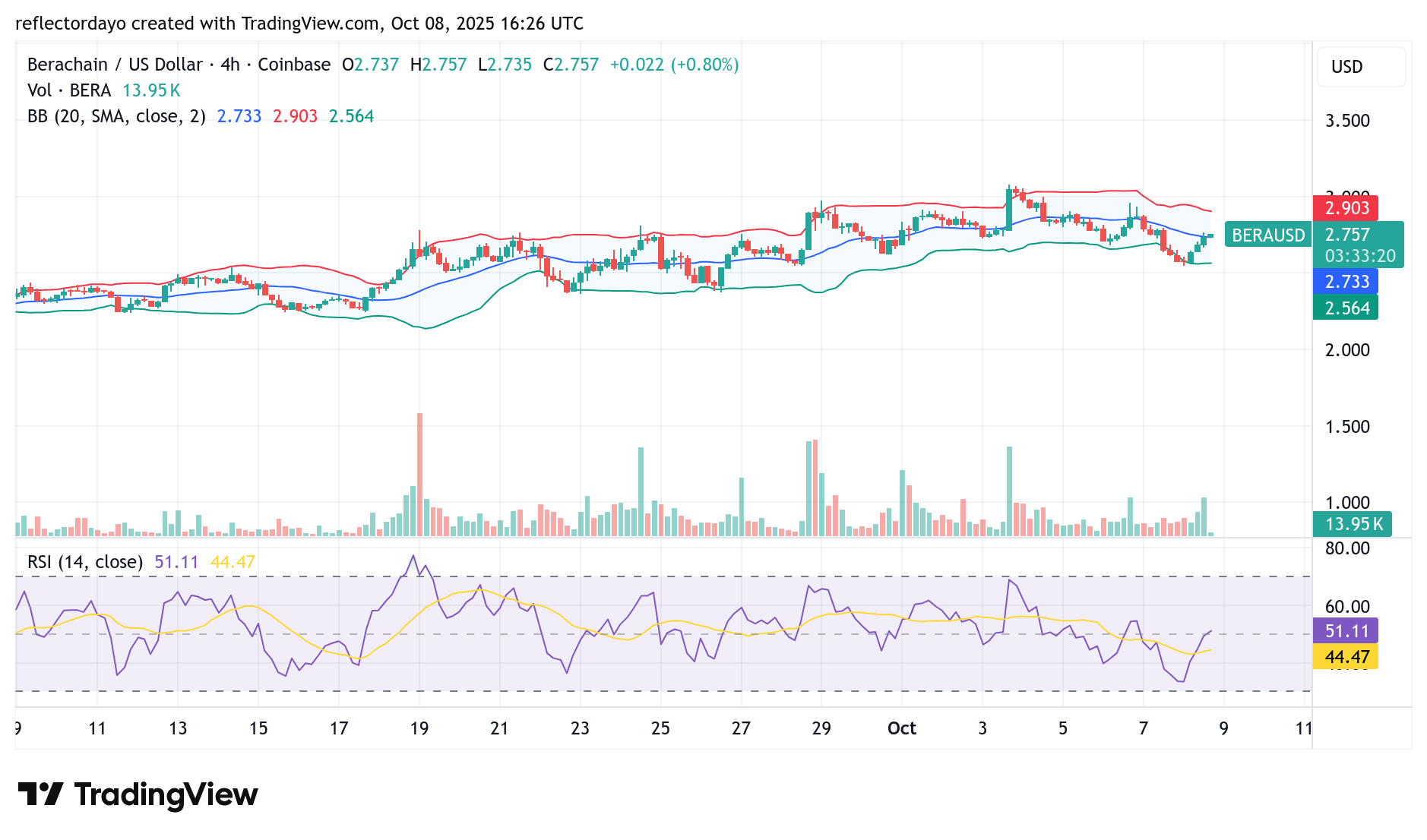
Task: Click the TradingView wordmark text
Action: [x=166, y=794]
